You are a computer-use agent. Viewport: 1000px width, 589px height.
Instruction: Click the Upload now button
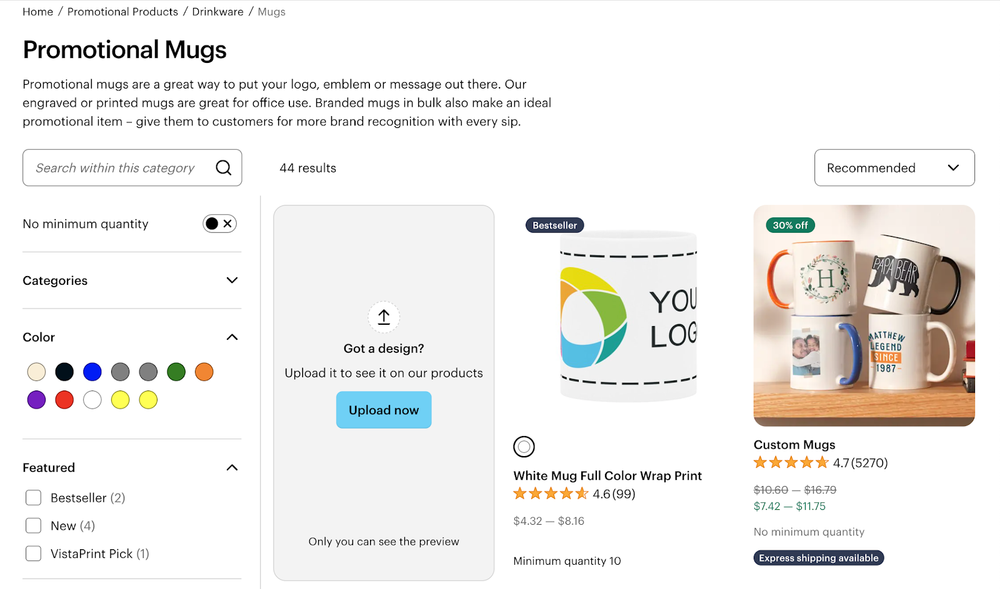tap(383, 409)
